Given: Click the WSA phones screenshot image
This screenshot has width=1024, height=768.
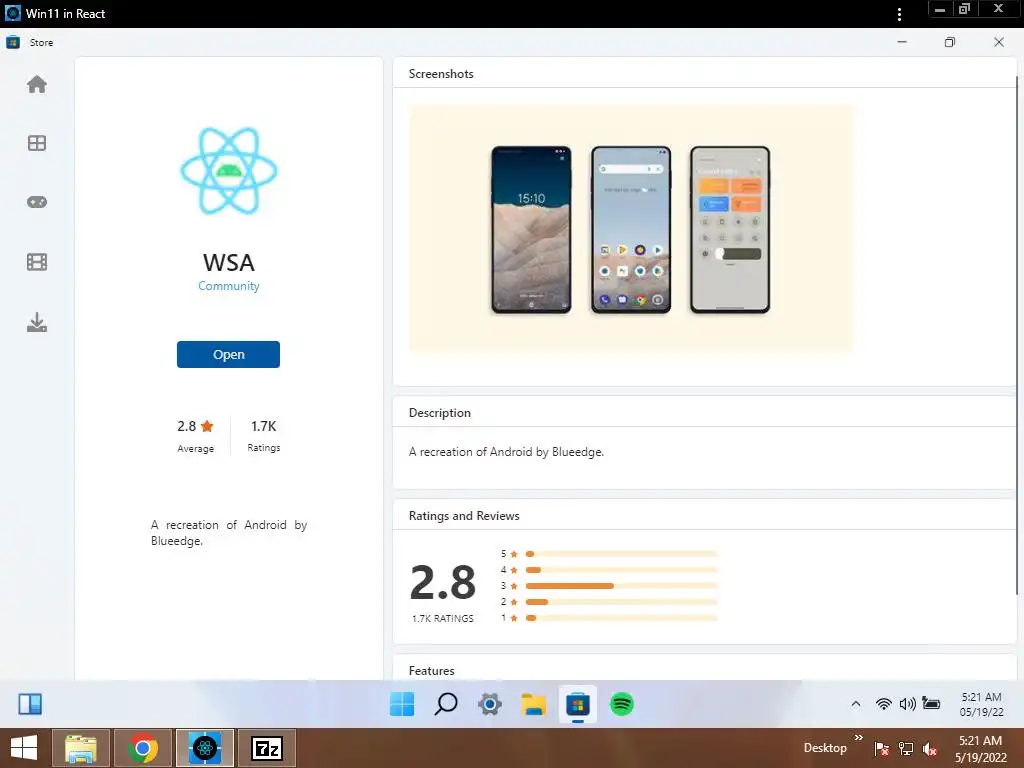Looking at the screenshot, I should (631, 228).
